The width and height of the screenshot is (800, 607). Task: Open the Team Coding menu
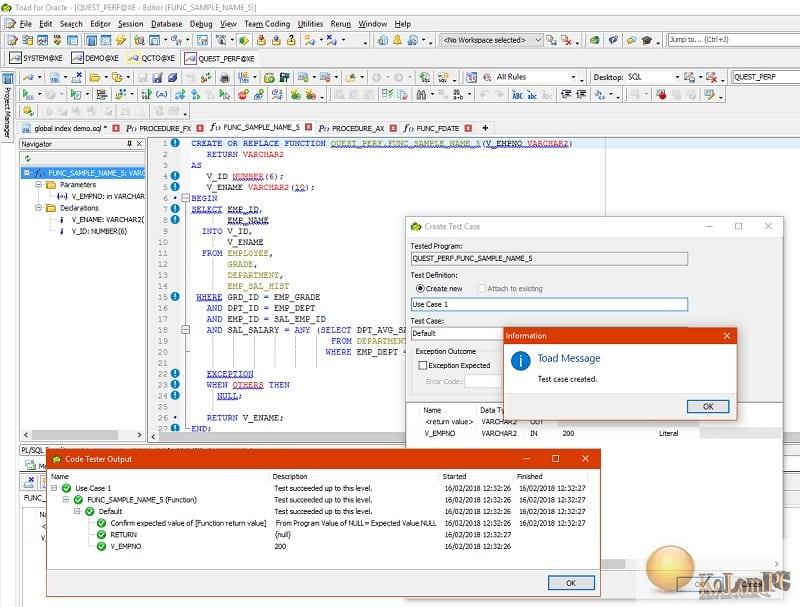[x=267, y=24]
